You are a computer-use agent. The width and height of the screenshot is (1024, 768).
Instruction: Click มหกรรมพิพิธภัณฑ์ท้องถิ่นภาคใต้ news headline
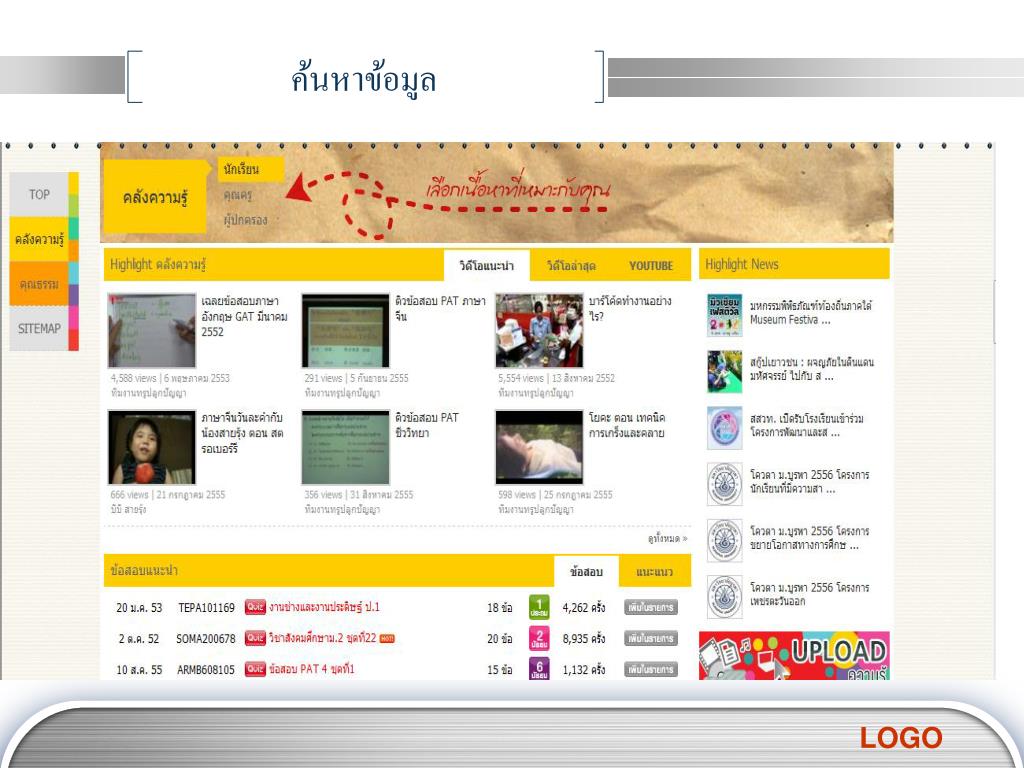810,313
